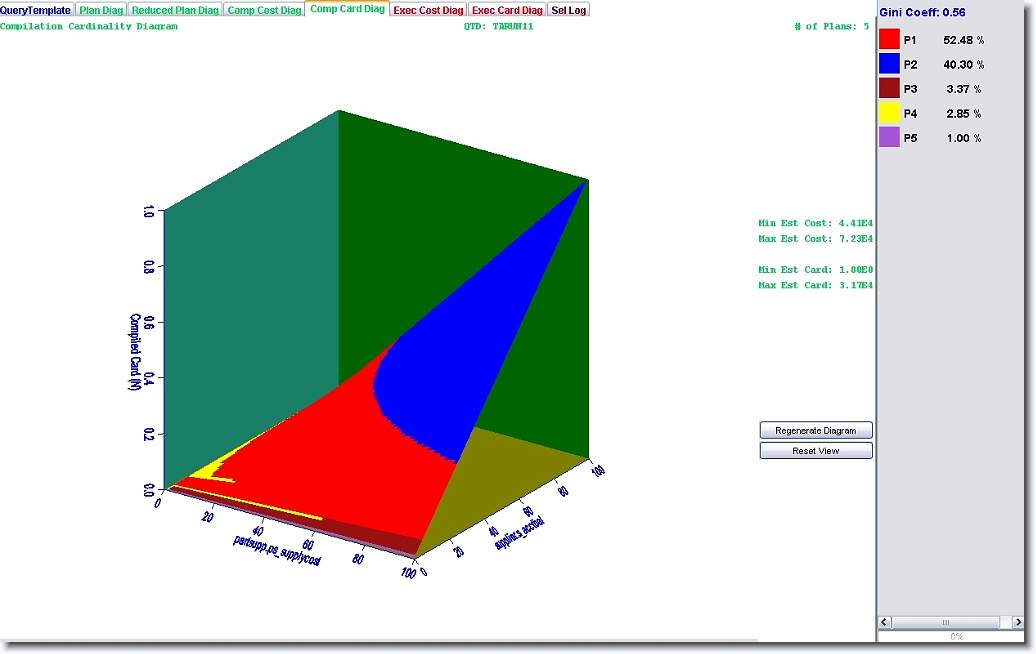Select the Reduced Plan Diag tab
The width and height of the screenshot is (1036, 654).
point(175,10)
